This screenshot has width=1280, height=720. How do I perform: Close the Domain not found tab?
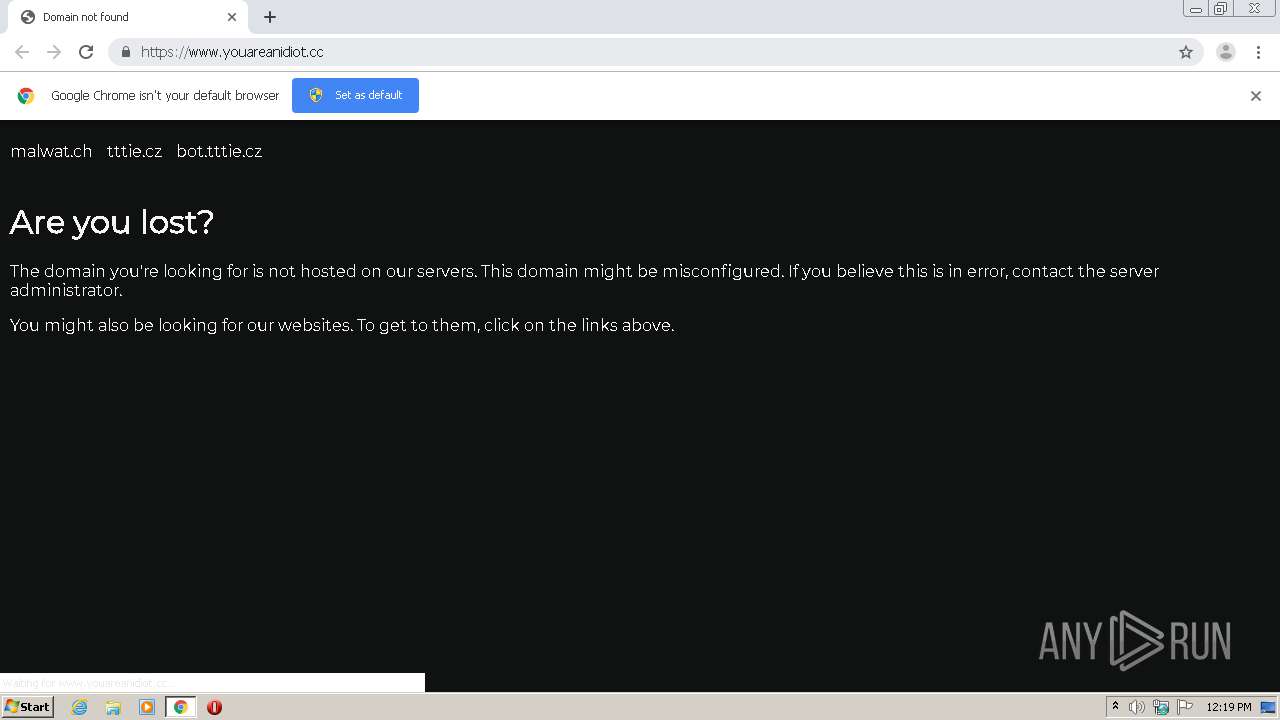click(x=232, y=17)
